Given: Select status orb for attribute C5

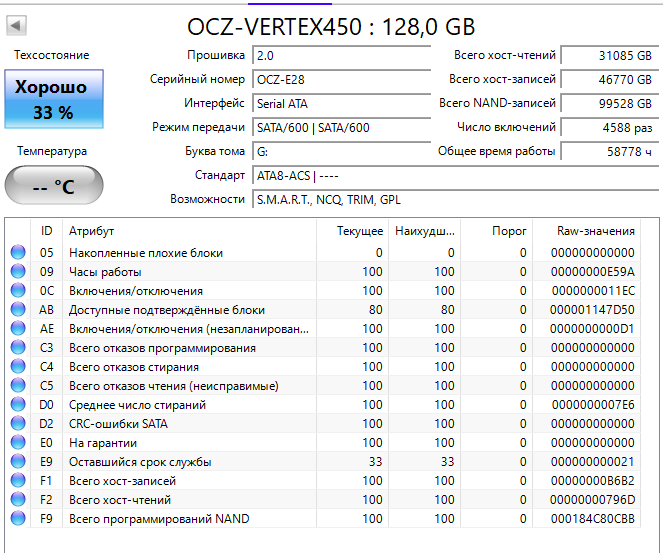Looking at the screenshot, I should (x=18, y=385).
